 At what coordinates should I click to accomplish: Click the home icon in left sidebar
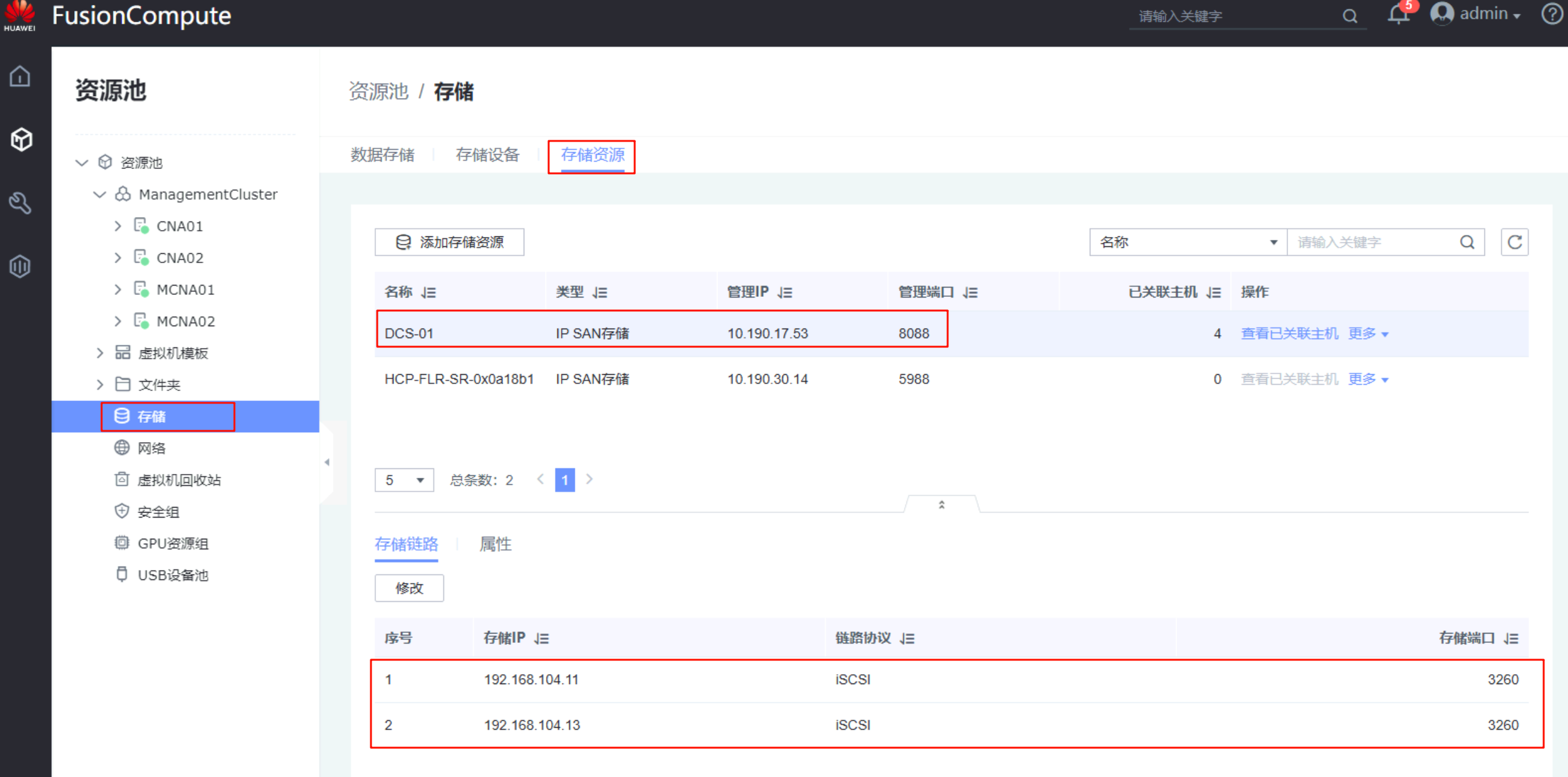click(20, 77)
